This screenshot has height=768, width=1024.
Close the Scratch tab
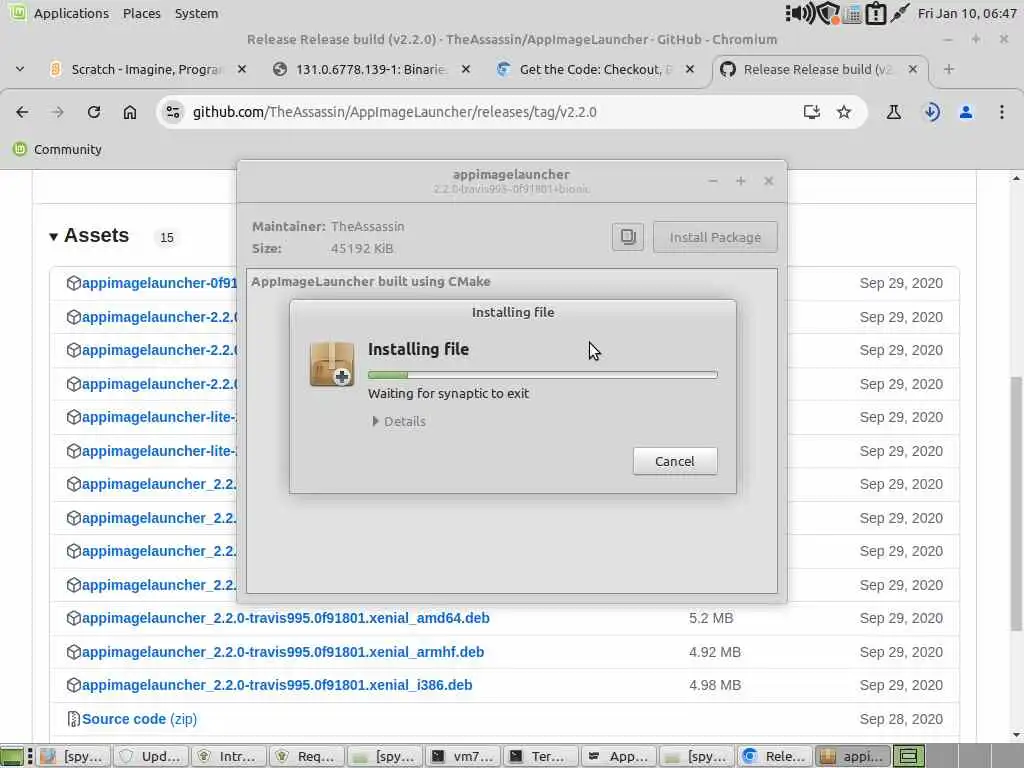coord(242,69)
